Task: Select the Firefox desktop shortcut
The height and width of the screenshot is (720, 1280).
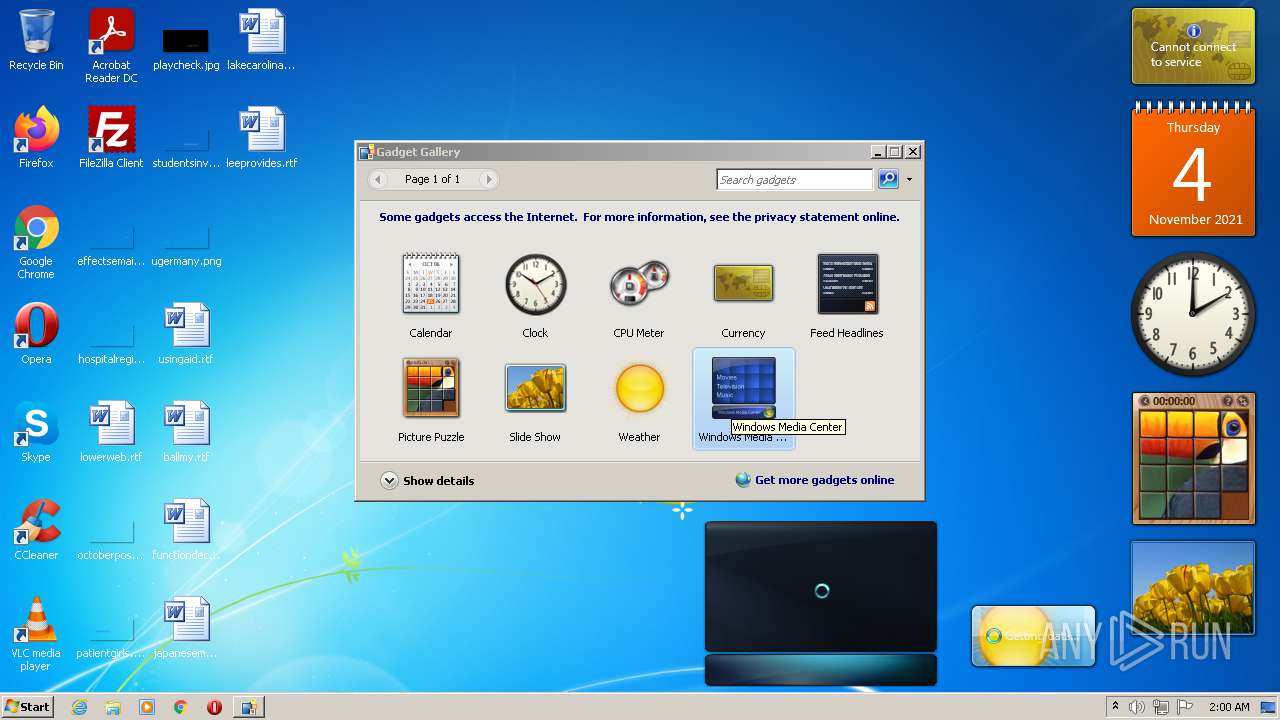Action: (x=36, y=138)
